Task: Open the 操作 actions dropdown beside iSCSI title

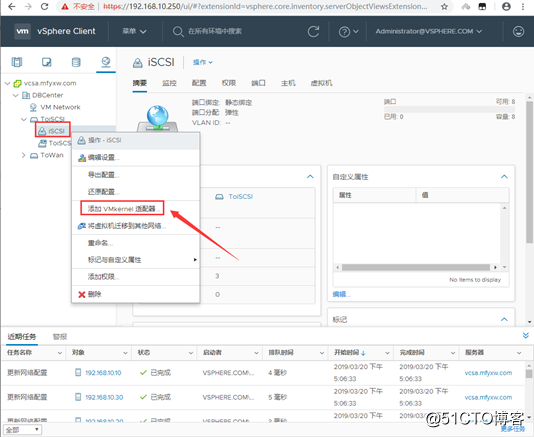Action: [x=203, y=62]
